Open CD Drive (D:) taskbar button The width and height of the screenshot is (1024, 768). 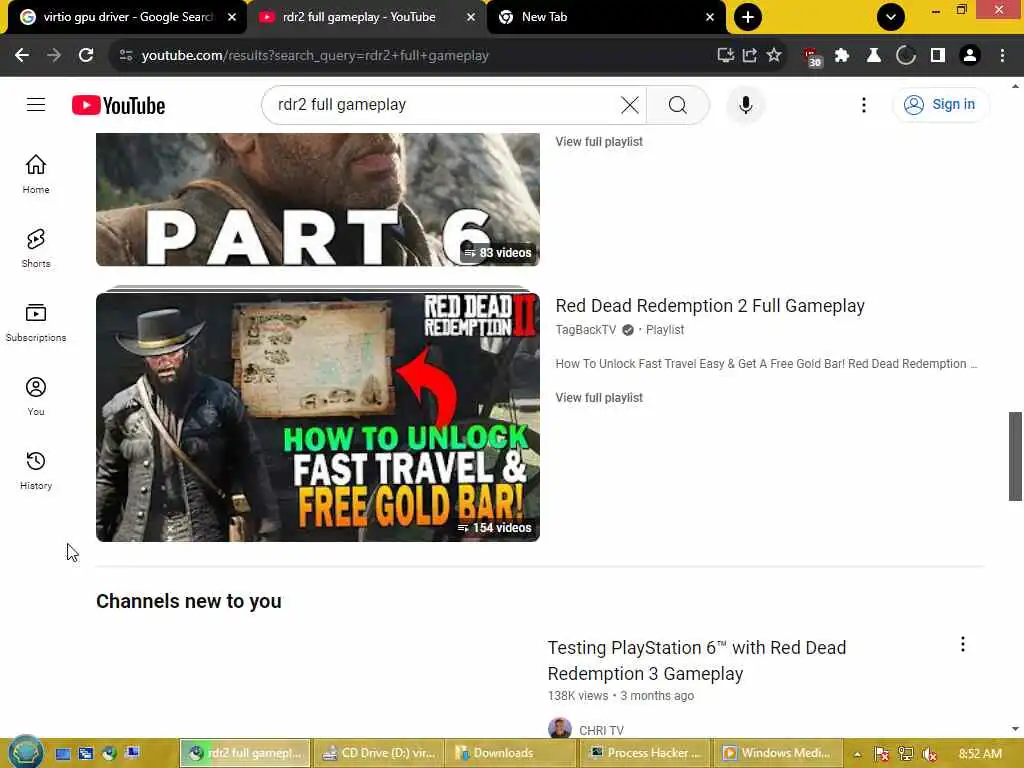378,753
